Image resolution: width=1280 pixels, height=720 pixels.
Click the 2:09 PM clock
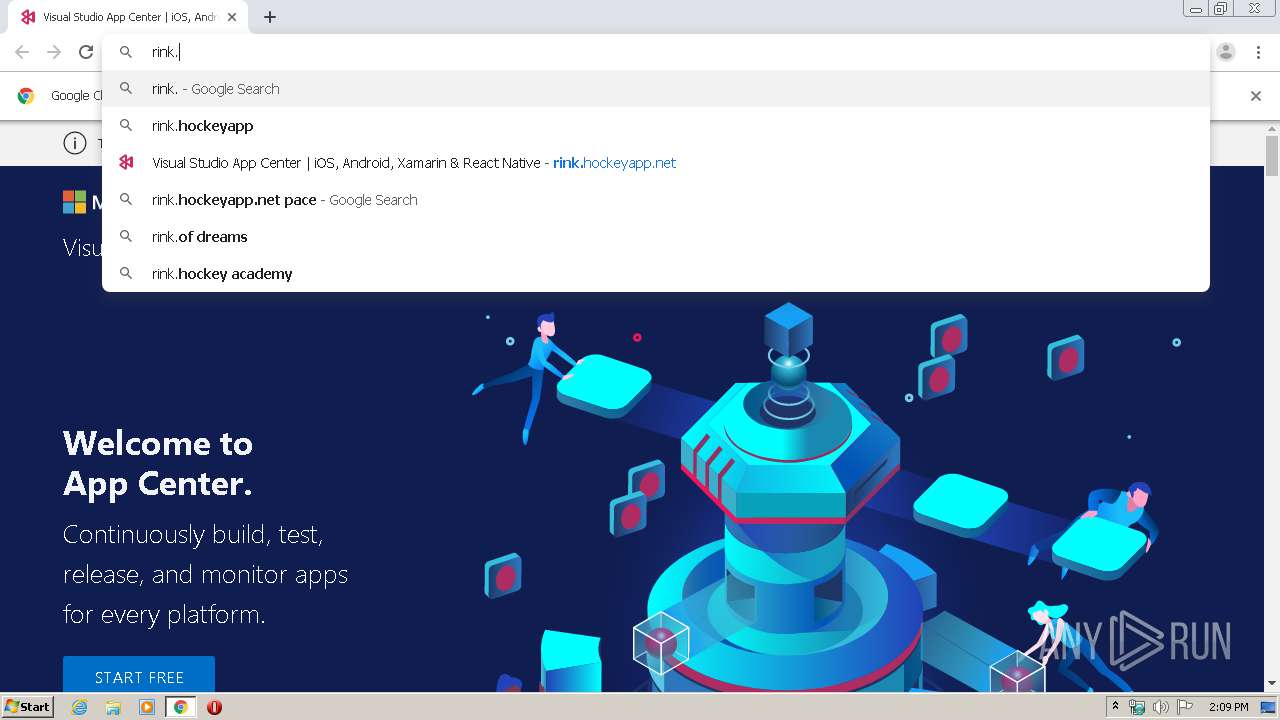click(1228, 707)
